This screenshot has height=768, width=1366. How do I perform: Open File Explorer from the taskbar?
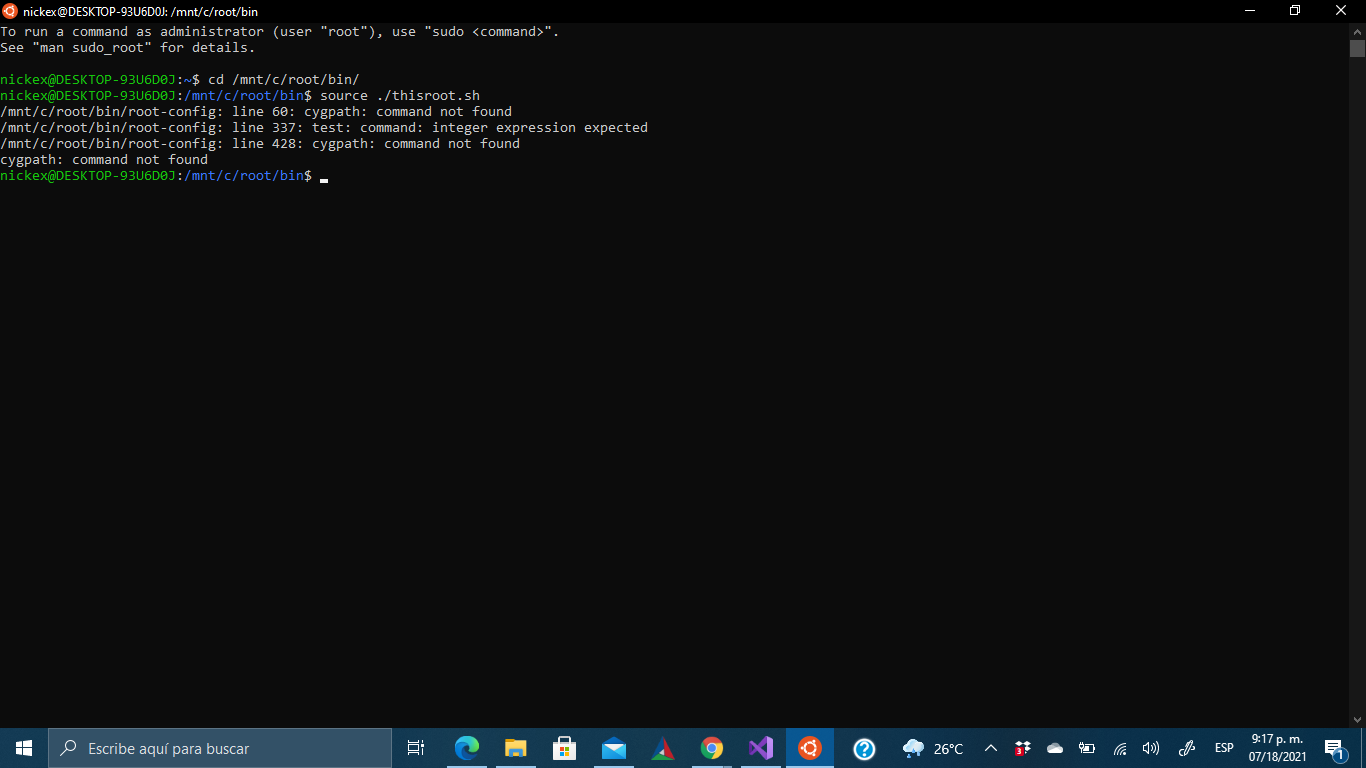coord(516,748)
